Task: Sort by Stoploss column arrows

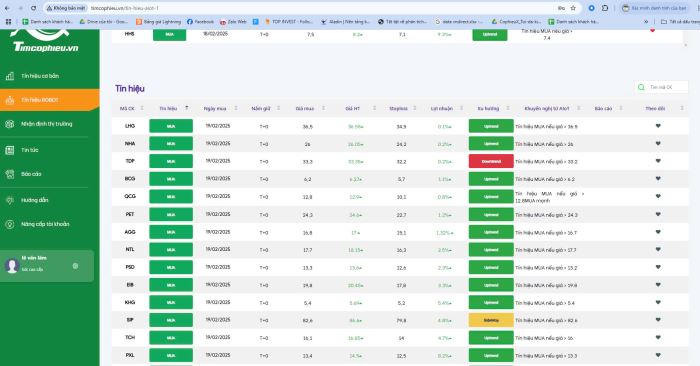Action: 415,108
